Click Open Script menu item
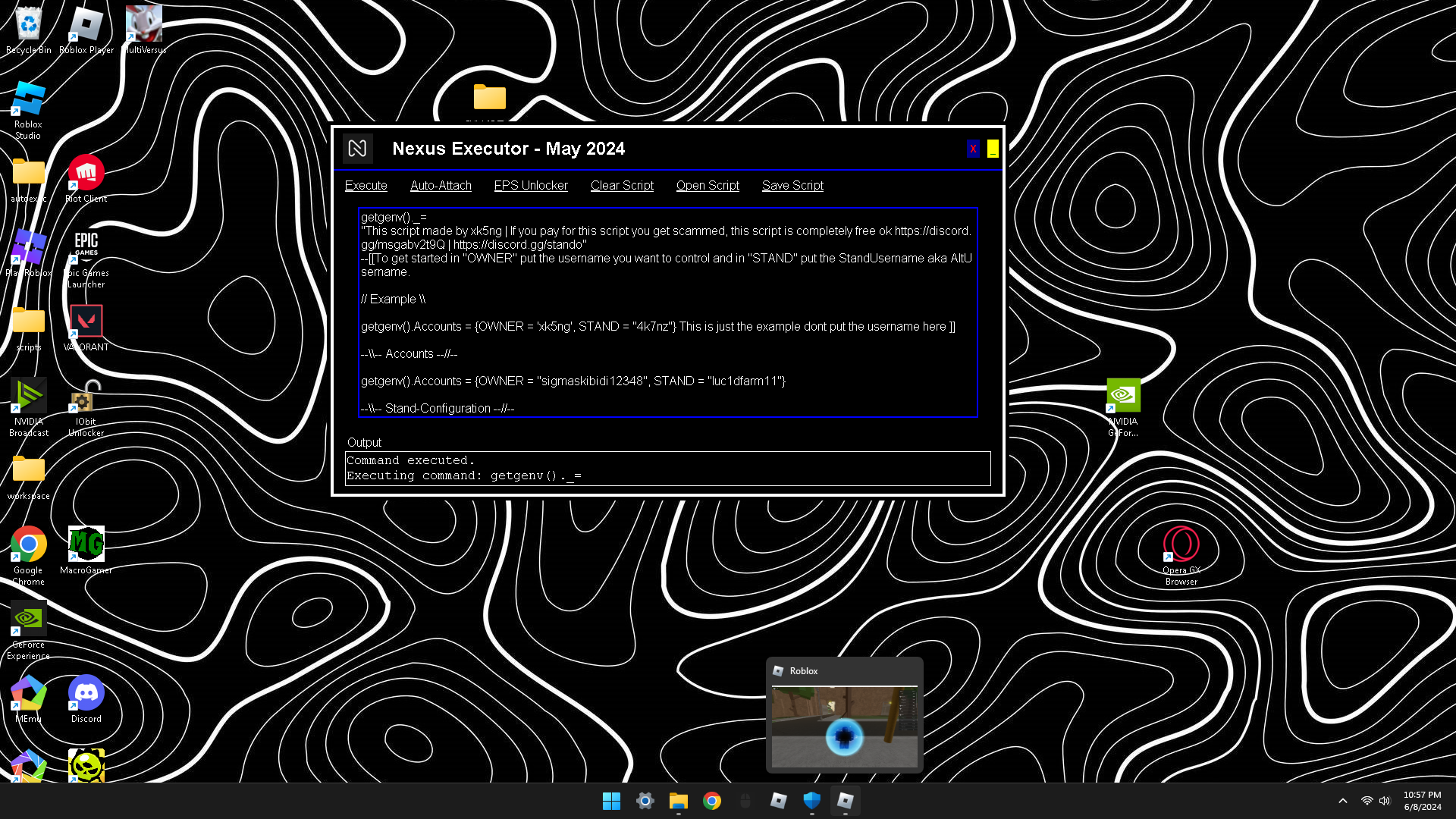Screen dimensions: 1456x819 708,186
